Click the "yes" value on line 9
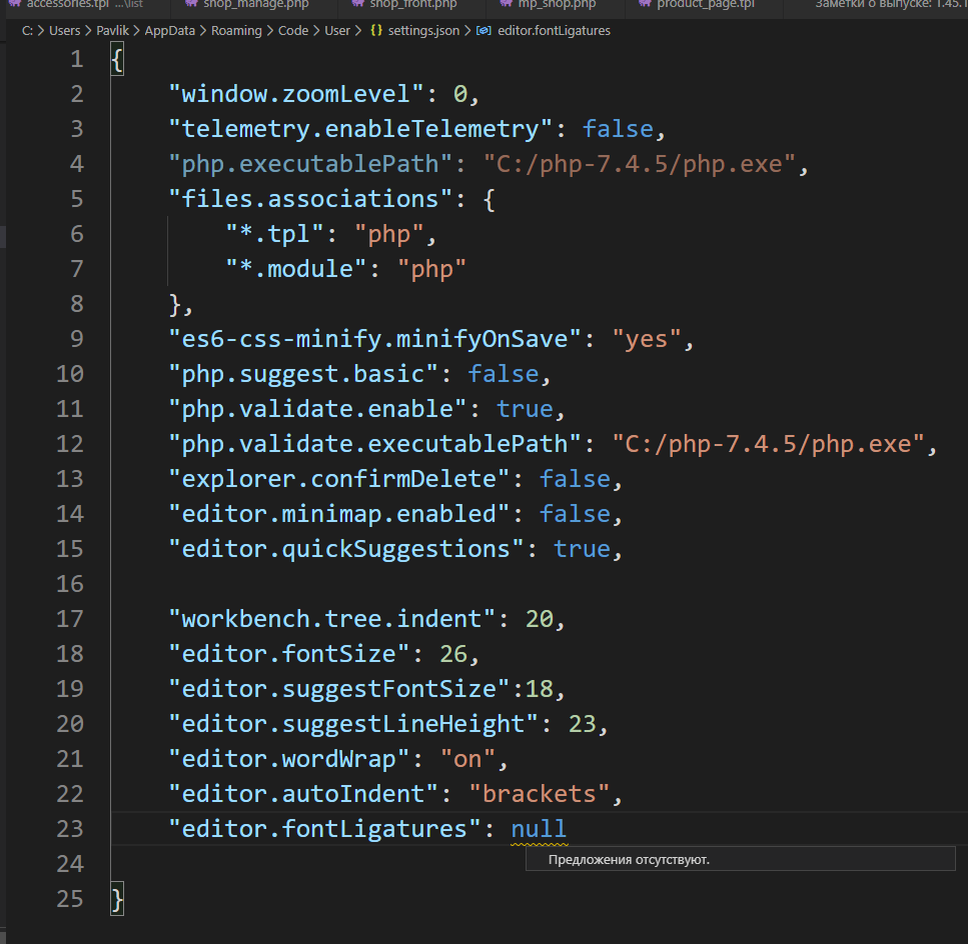This screenshot has height=944, width=968. (646, 339)
